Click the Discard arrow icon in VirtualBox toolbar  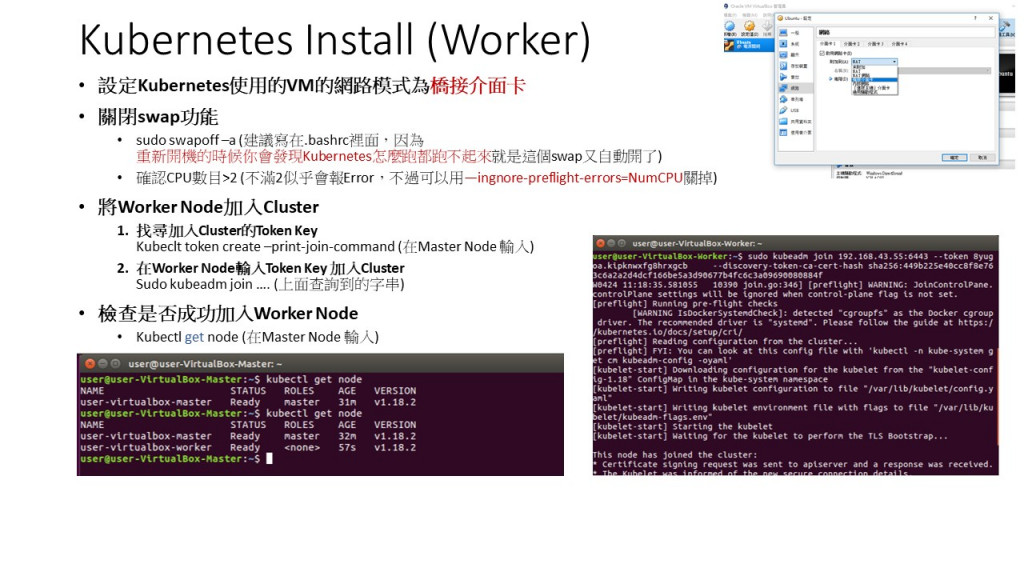click(767, 26)
